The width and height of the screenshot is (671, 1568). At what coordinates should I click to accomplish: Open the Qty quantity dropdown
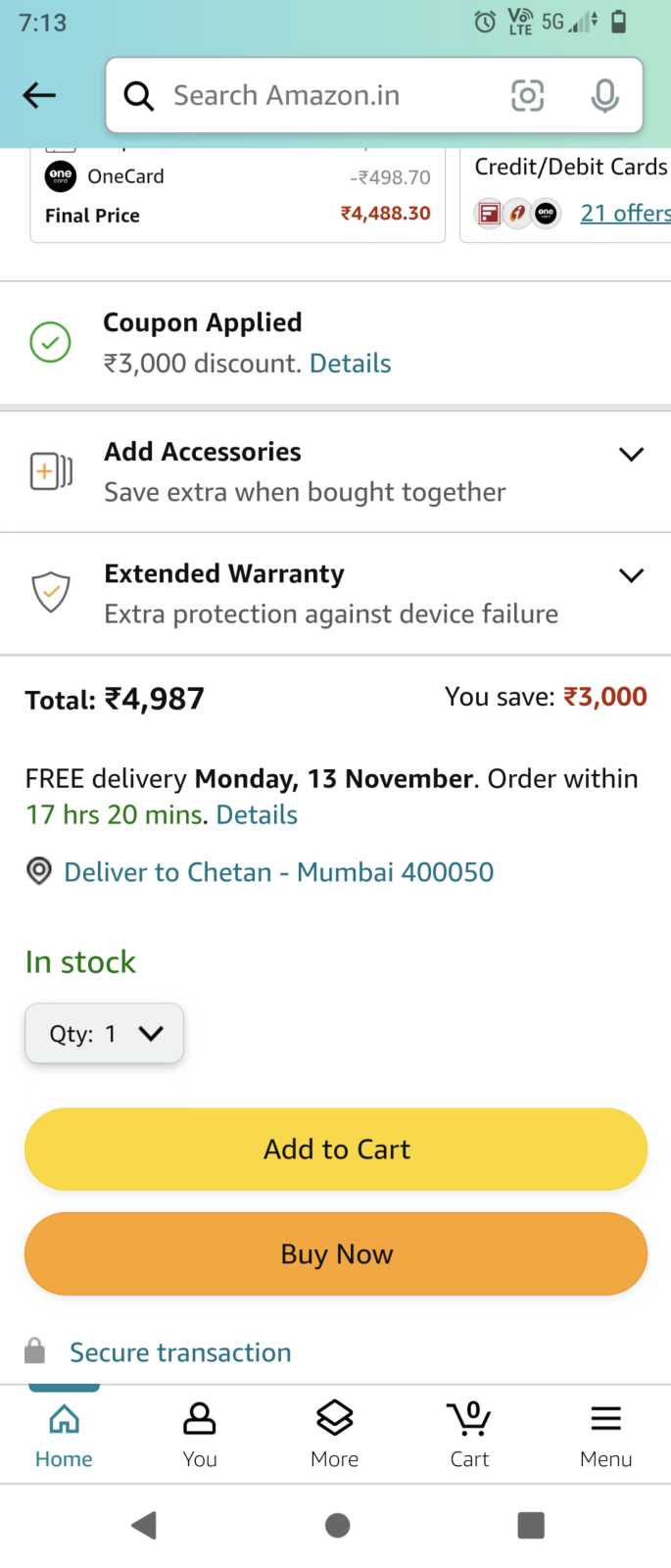[x=104, y=1033]
